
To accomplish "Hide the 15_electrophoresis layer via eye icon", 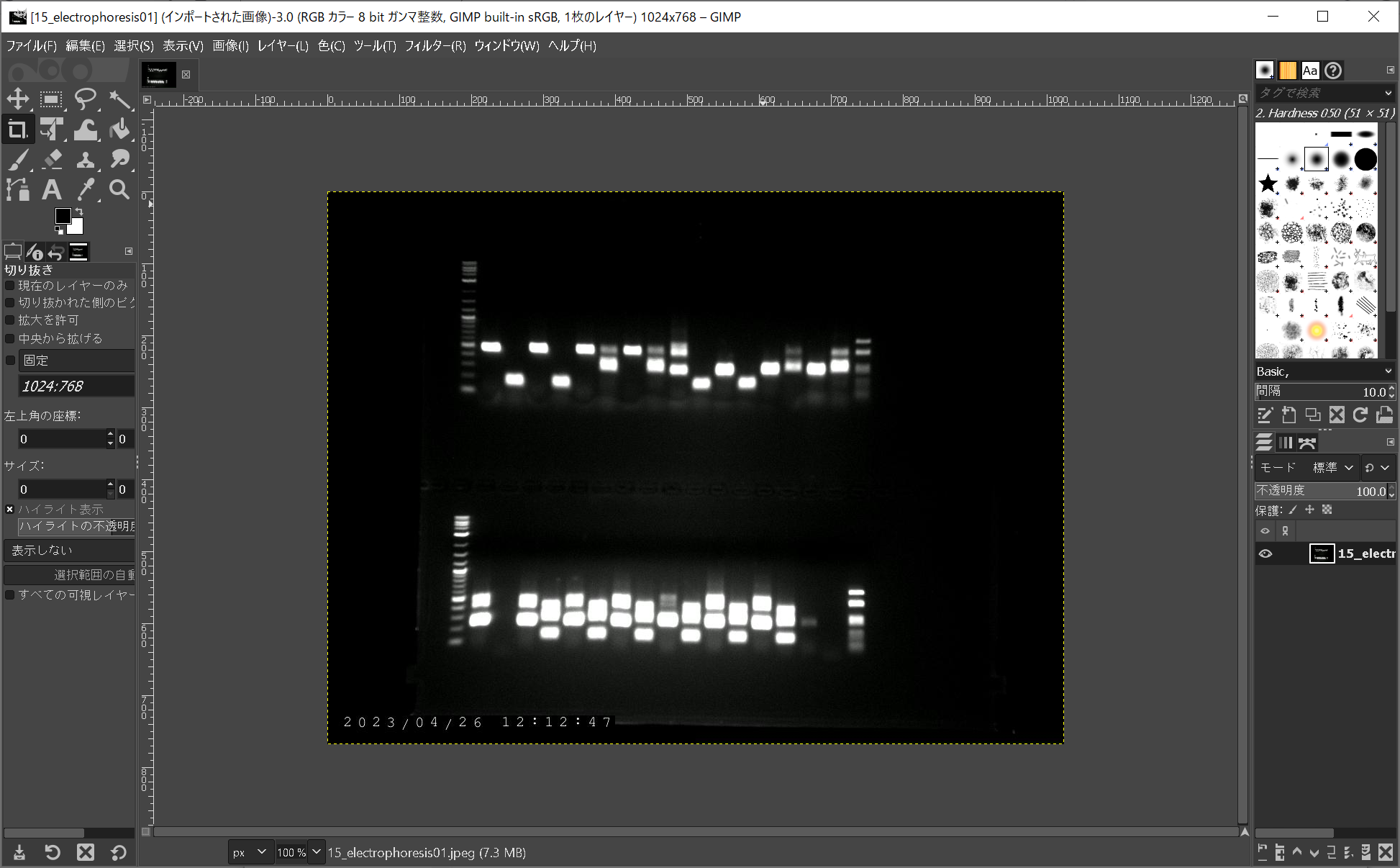I will pos(1265,553).
